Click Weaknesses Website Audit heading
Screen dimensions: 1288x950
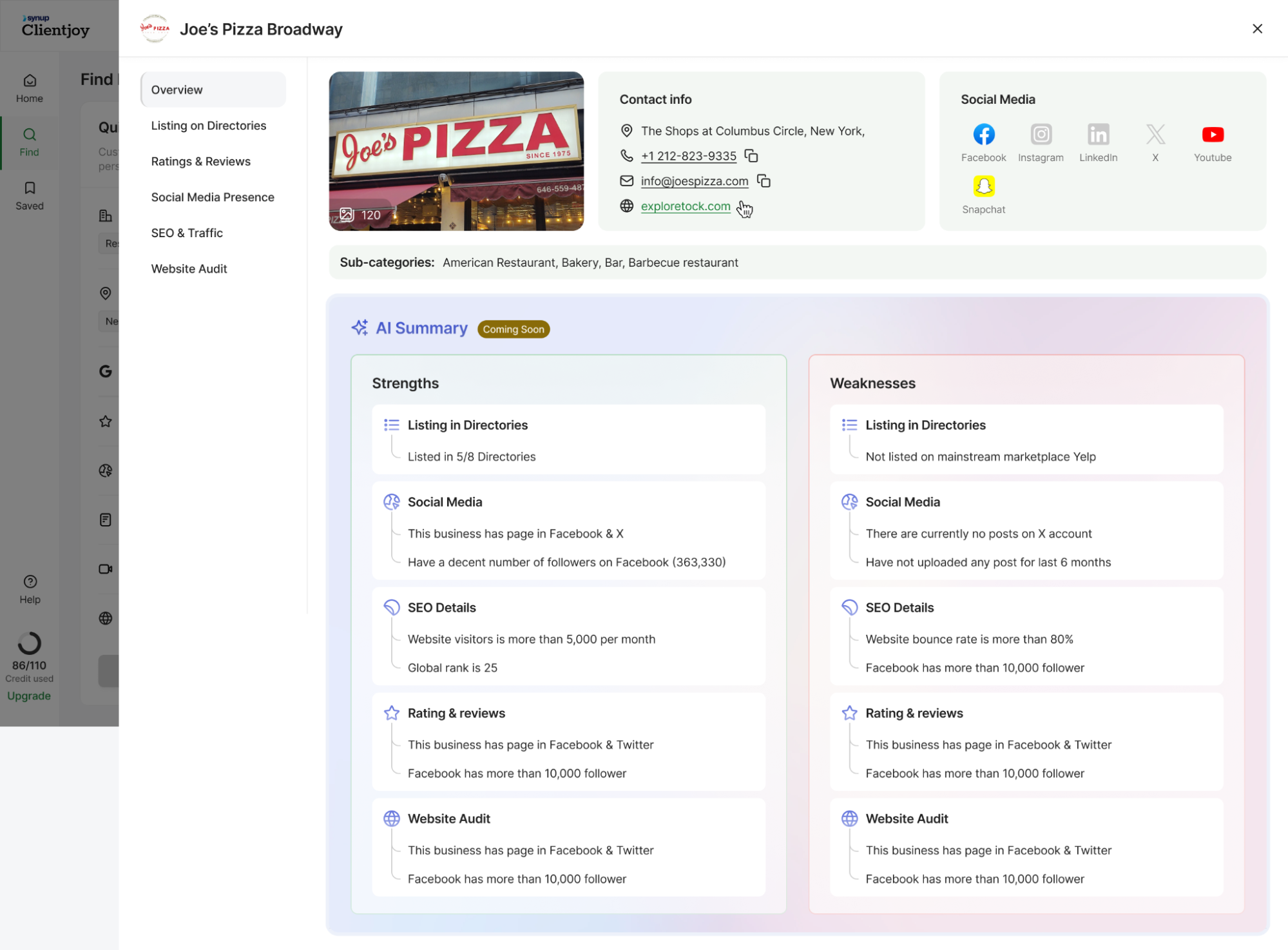coord(907,819)
